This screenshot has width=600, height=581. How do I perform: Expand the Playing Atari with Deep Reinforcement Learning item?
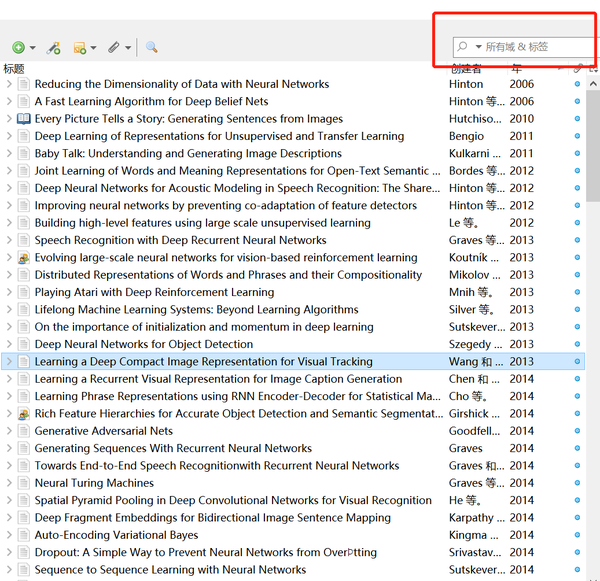pos(9,293)
